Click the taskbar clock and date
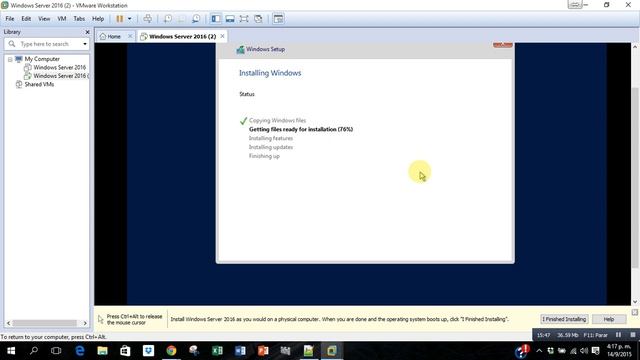This screenshot has height=360, width=640. tap(618, 351)
